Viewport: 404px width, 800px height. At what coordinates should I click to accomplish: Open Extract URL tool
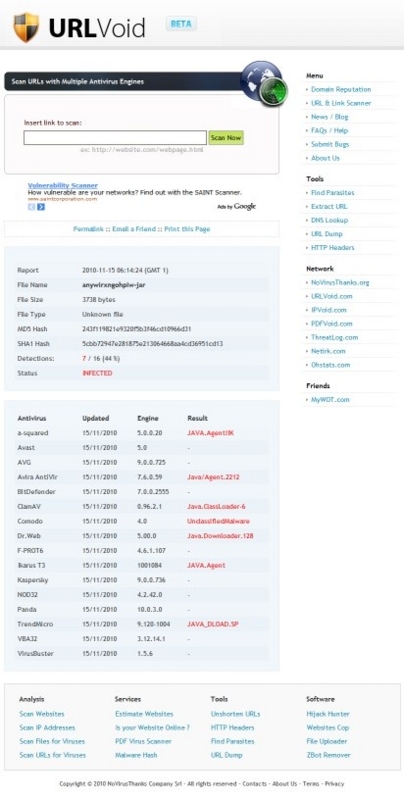329,207
